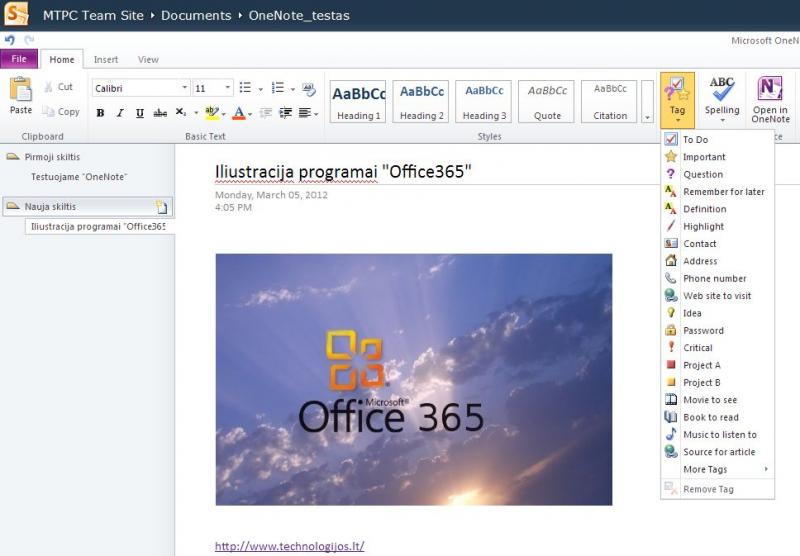The height and width of the screenshot is (556, 800).
Task: Click the Spelling ABC check icon
Action: (721, 89)
